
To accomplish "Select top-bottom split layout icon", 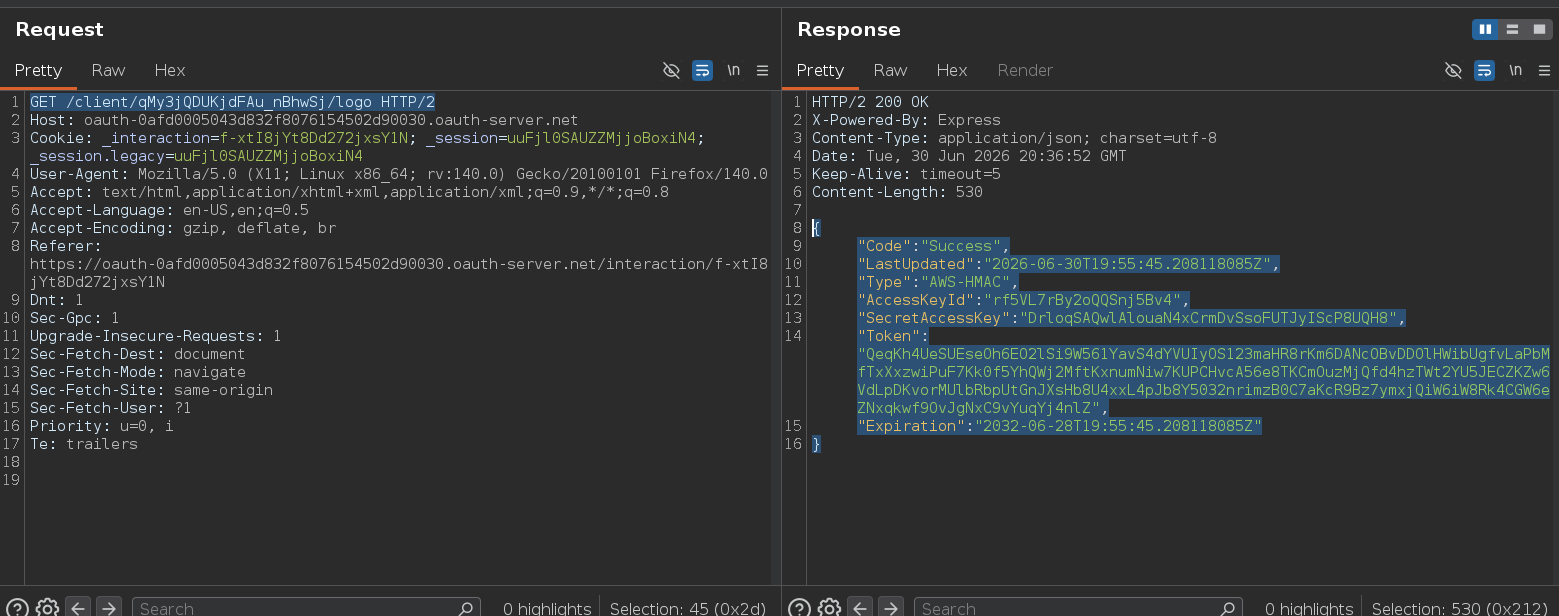I will coord(1512,29).
